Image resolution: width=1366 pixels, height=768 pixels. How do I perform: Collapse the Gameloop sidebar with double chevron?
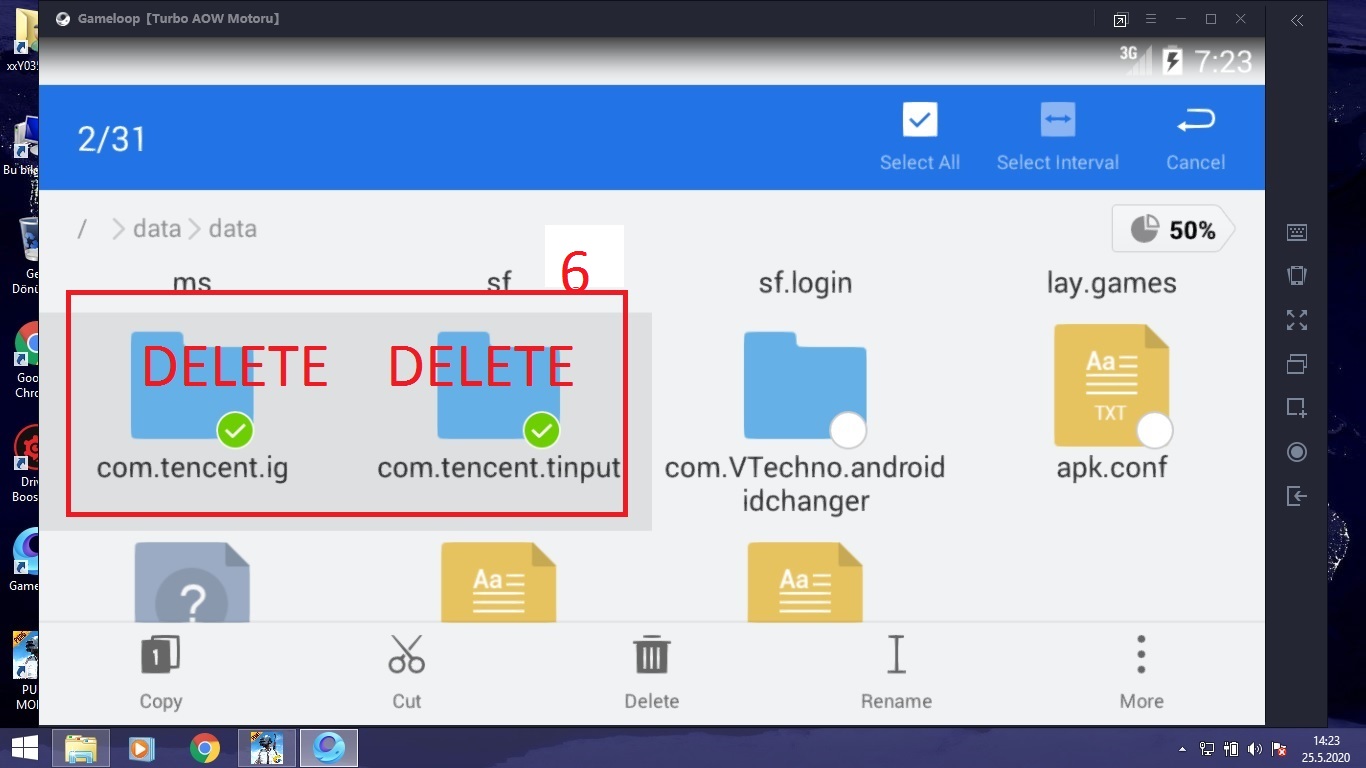coord(1297,20)
